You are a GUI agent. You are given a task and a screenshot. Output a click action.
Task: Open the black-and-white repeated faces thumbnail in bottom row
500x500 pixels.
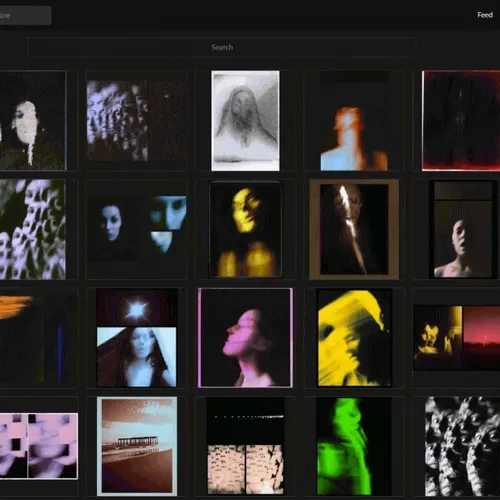pos(463,447)
